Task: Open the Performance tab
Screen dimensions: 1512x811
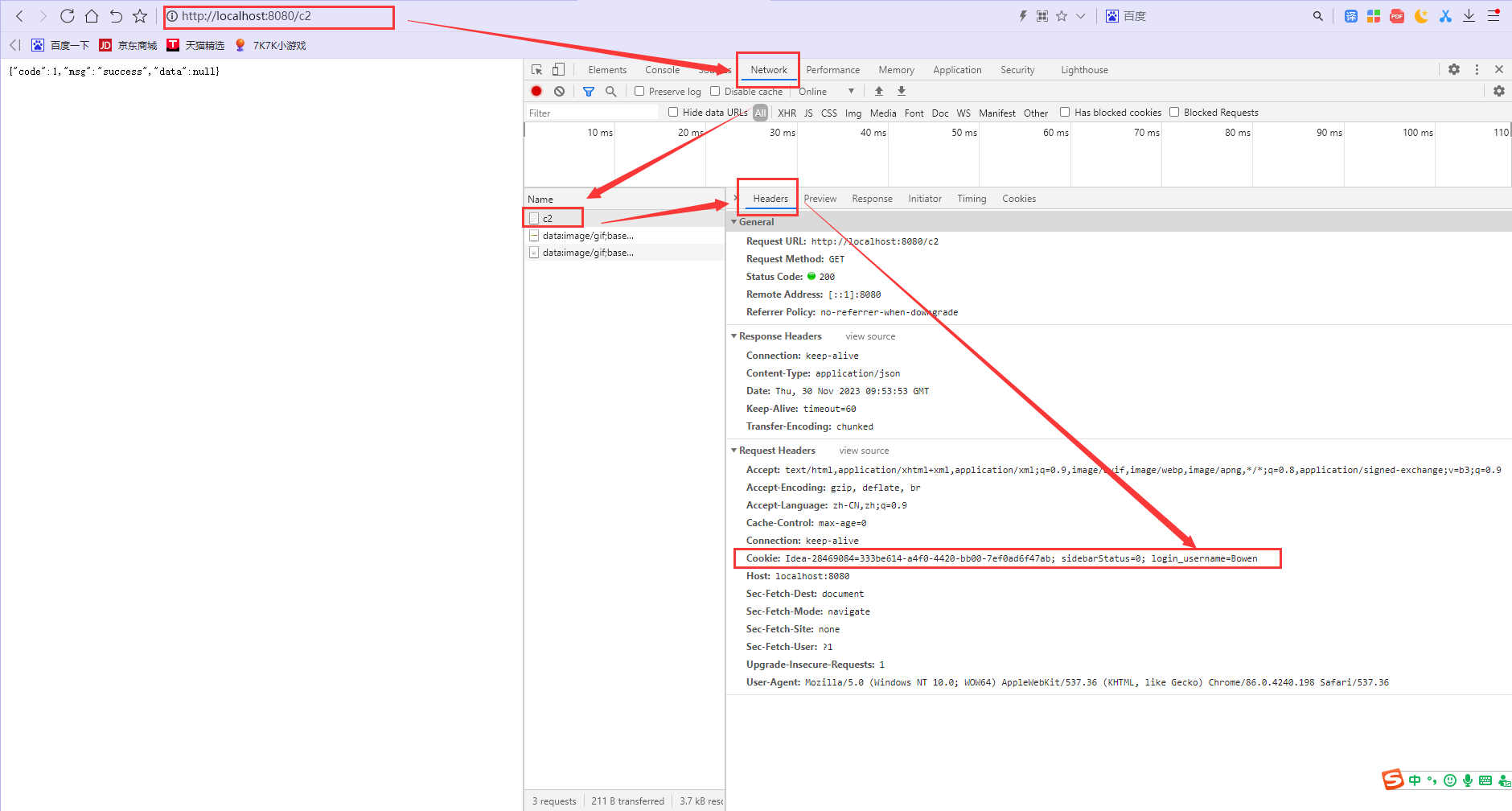Action: [x=833, y=70]
